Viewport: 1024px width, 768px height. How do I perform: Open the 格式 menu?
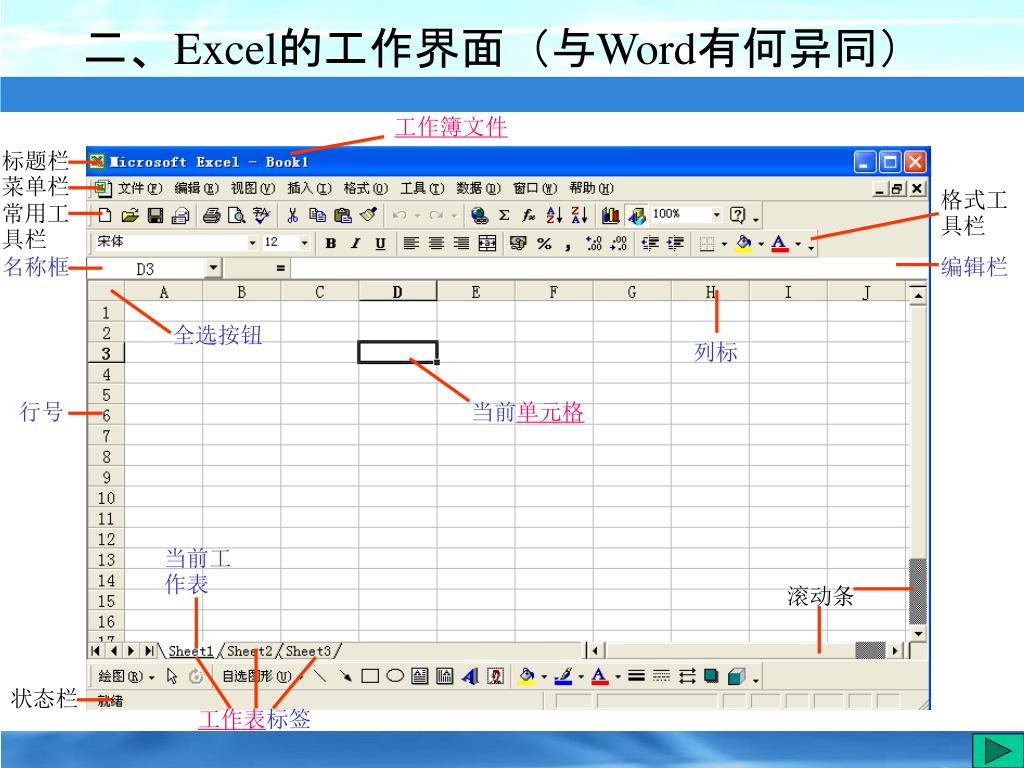point(366,189)
